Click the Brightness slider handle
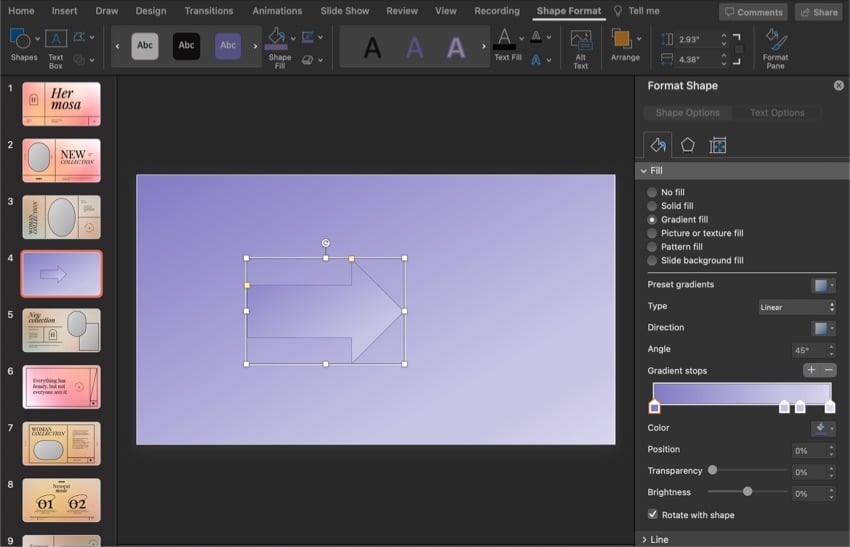Viewport: 850px width, 547px height. pyautogui.click(x=747, y=492)
